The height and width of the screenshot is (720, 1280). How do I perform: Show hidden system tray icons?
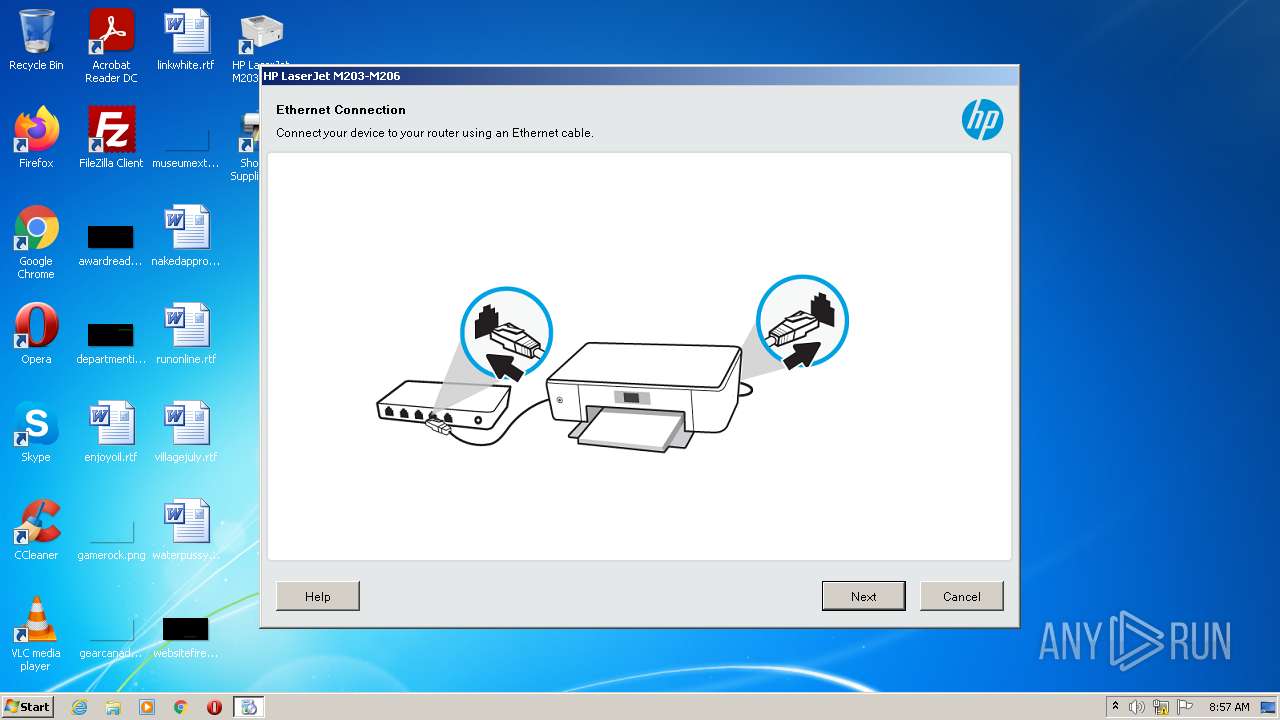[x=1115, y=707]
